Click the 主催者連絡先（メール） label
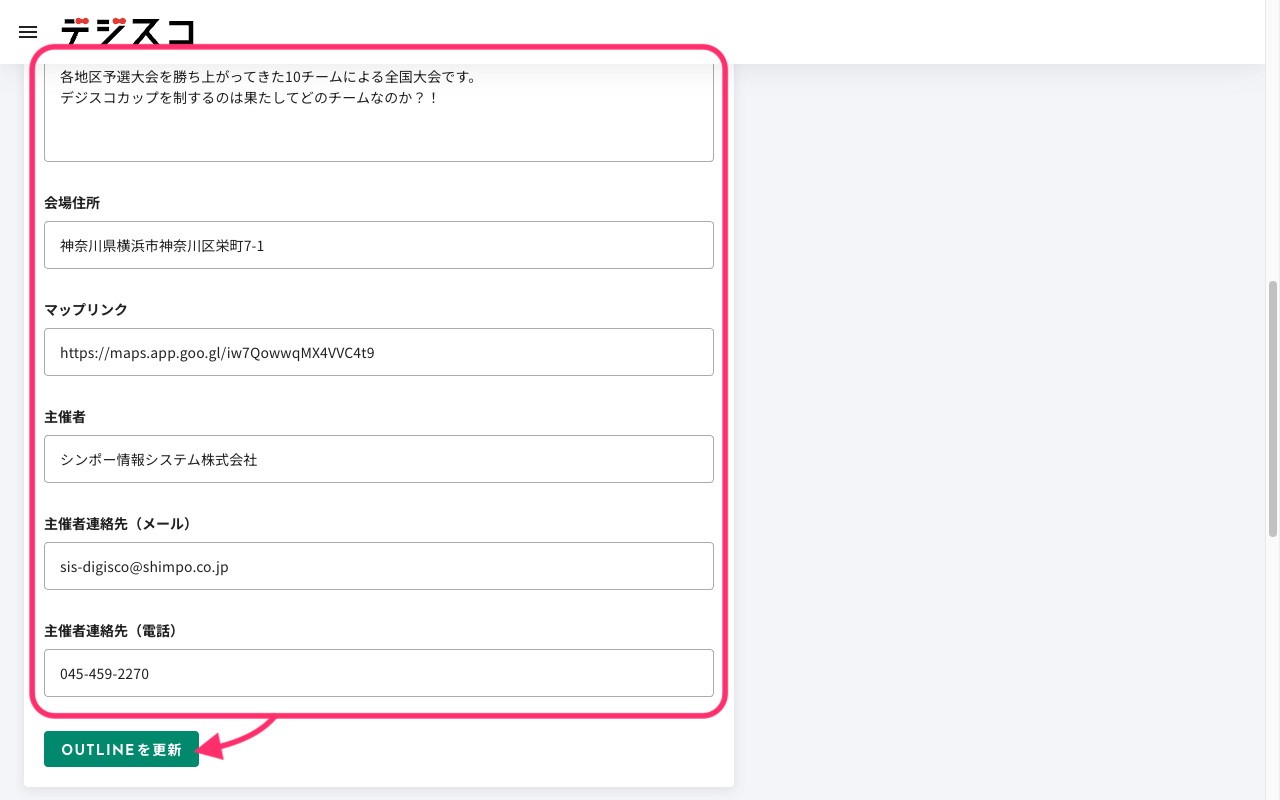The image size is (1280, 800). click(x=118, y=524)
